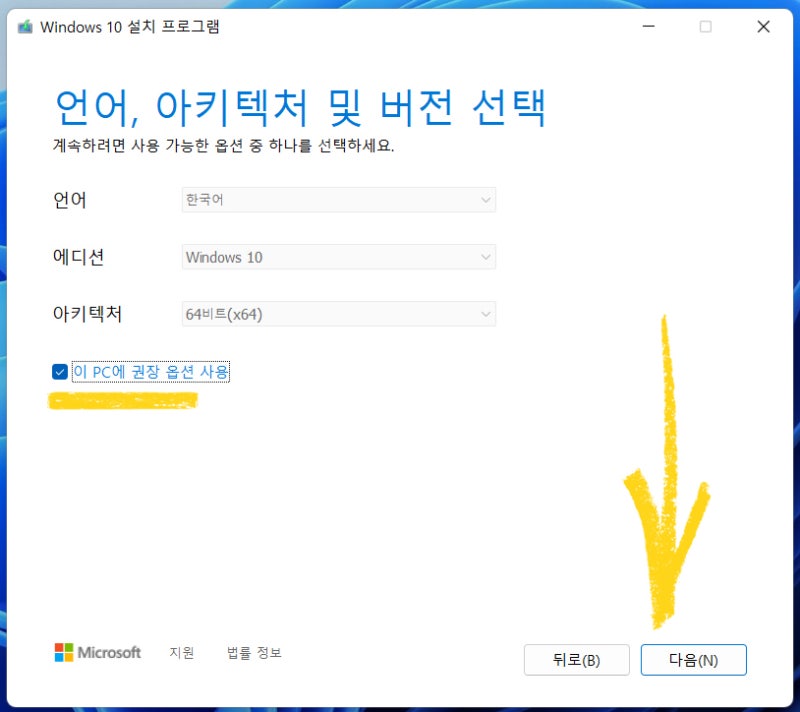The width and height of the screenshot is (800, 712).
Task: Open the 에디션 dropdown showing Windows 10
Action: pyautogui.click(x=339, y=257)
